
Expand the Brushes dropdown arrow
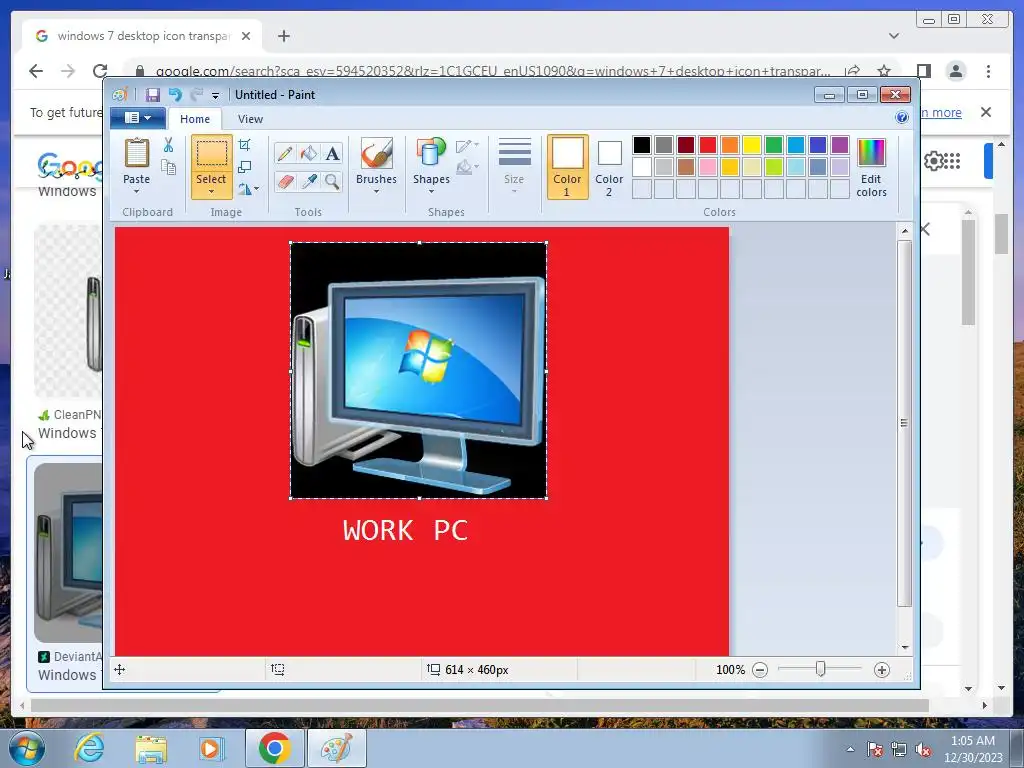click(376, 191)
